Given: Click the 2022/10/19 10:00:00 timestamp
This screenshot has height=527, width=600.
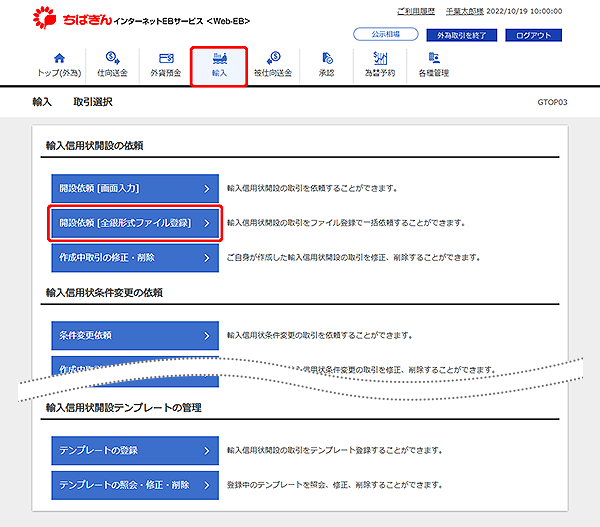Looking at the screenshot, I should 524,11.
